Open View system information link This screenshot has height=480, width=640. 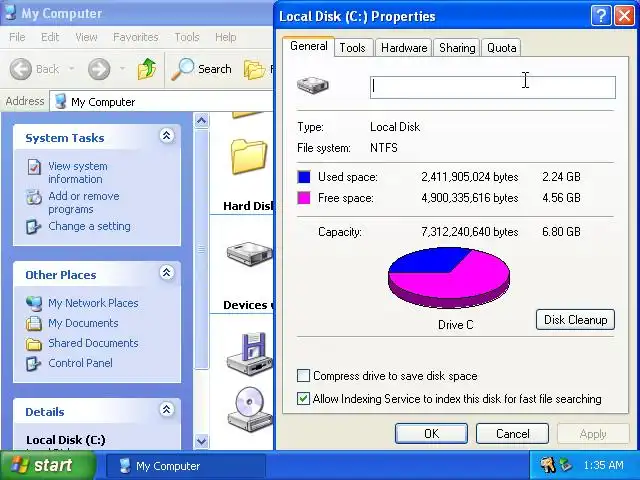click(x=78, y=173)
